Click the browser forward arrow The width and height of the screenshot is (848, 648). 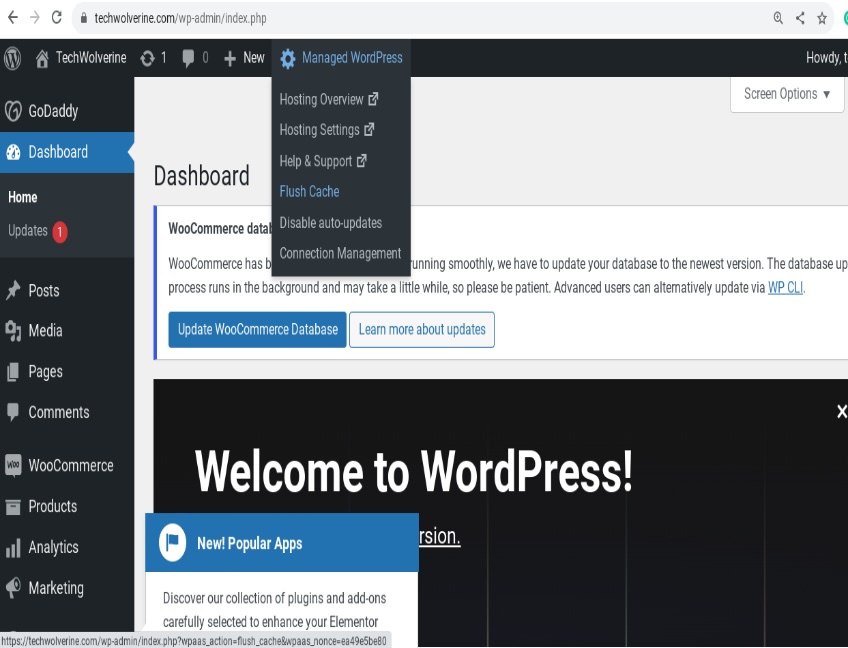point(35,18)
